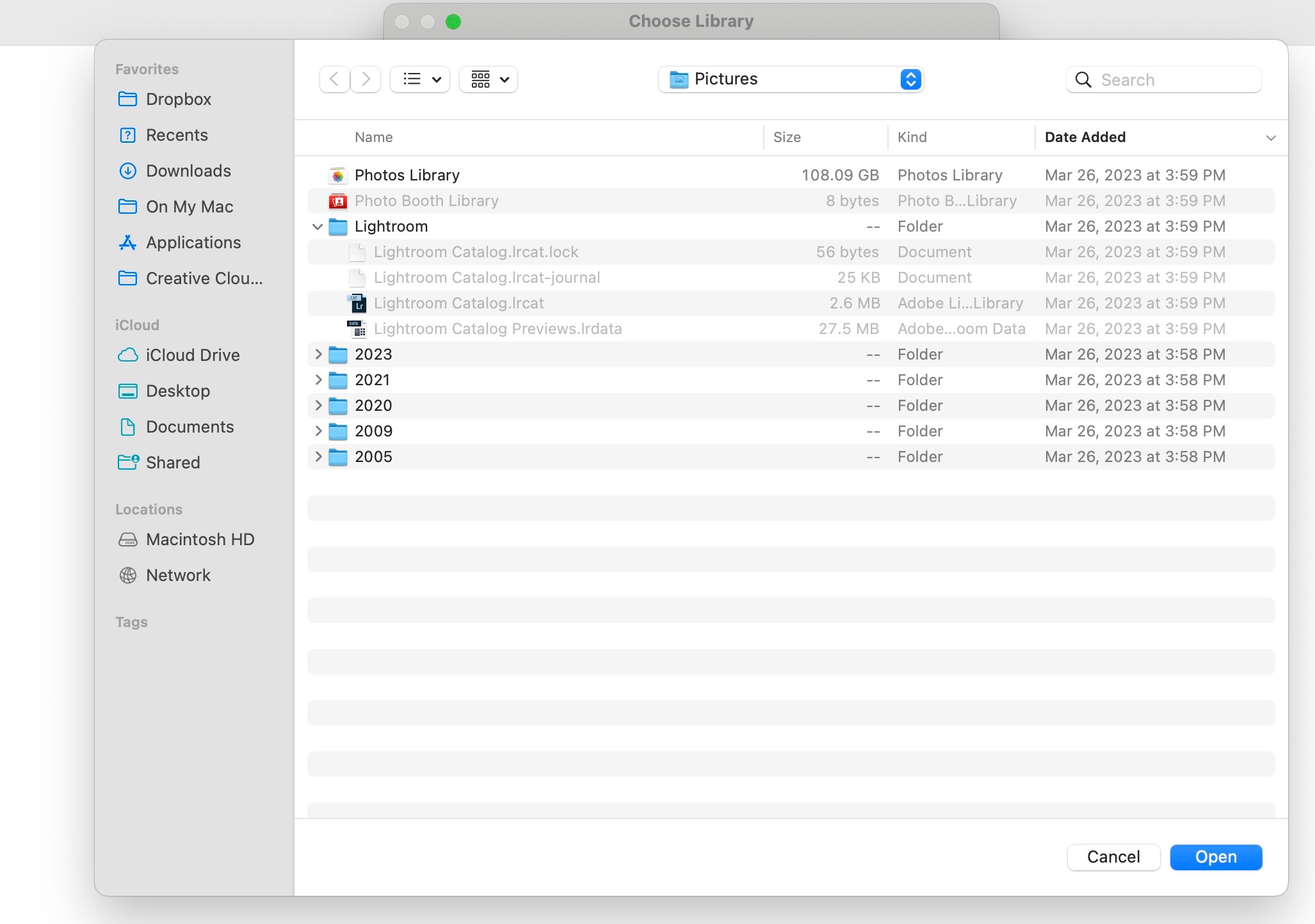
Task: Click the Open button
Action: (x=1216, y=857)
